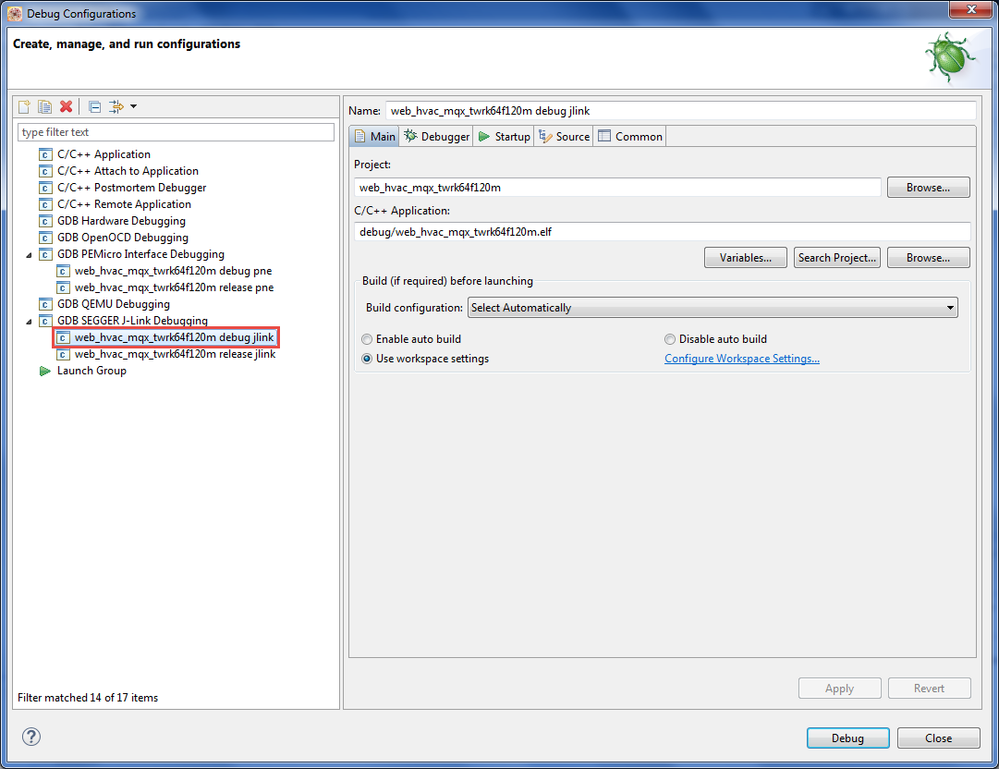This screenshot has width=999, height=769.
Task: Select GDB QEMU Debugging item
Action: tap(113, 304)
